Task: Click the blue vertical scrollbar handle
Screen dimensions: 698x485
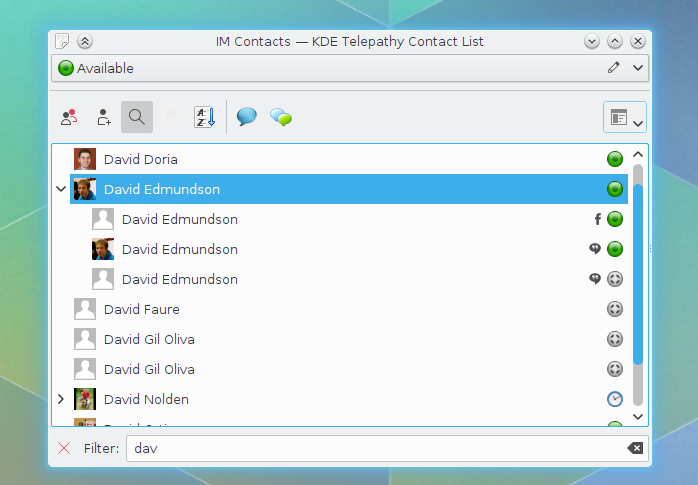Action: click(638, 275)
